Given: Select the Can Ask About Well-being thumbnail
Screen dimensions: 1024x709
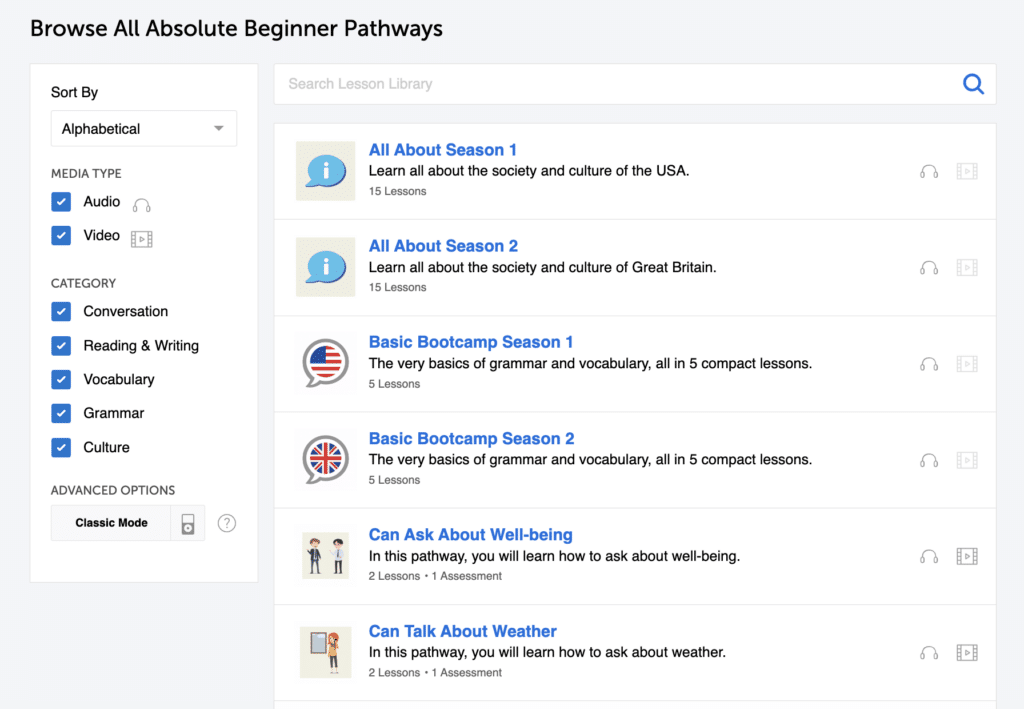Looking at the screenshot, I should tap(326, 556).
